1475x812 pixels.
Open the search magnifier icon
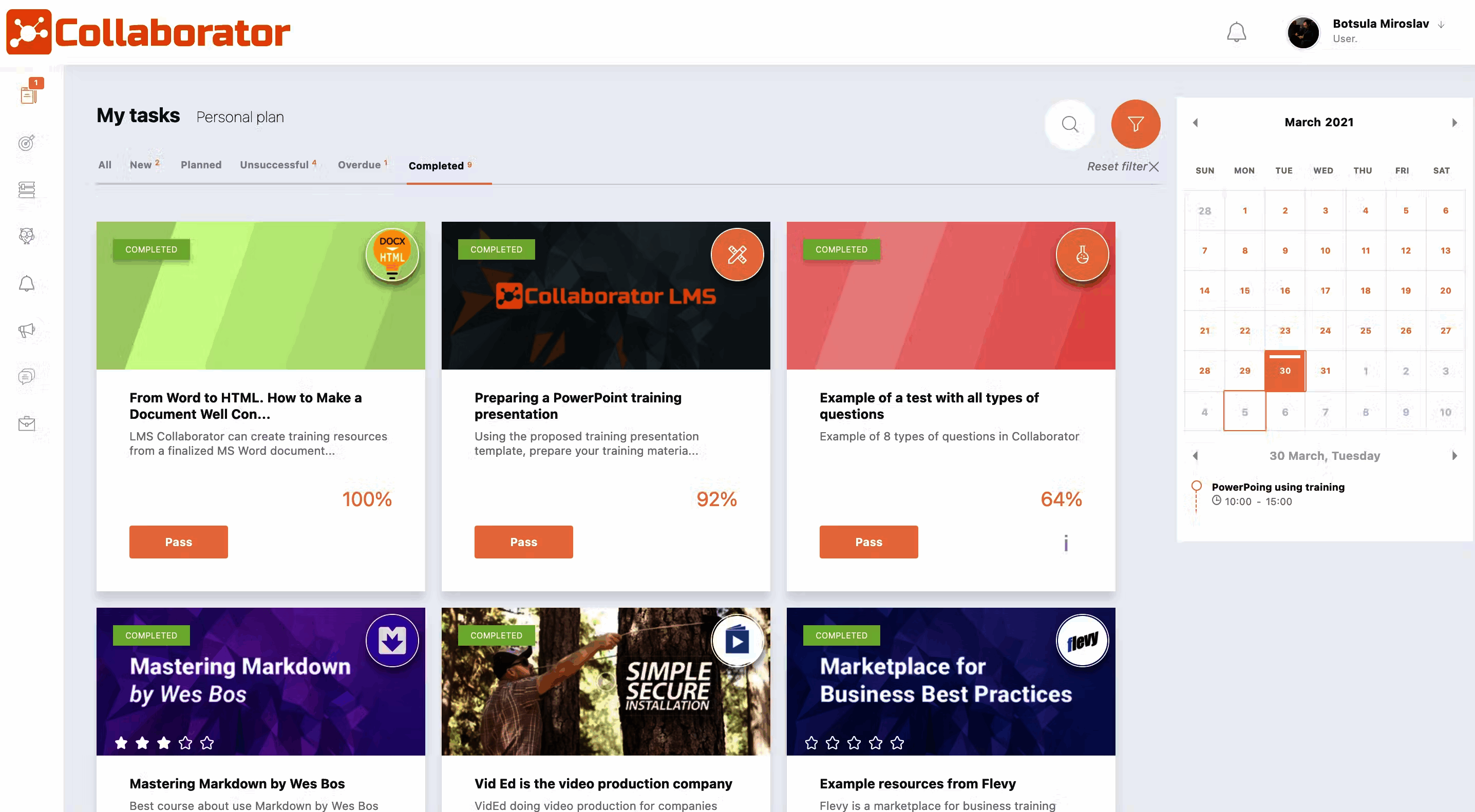pos(1070,124)
